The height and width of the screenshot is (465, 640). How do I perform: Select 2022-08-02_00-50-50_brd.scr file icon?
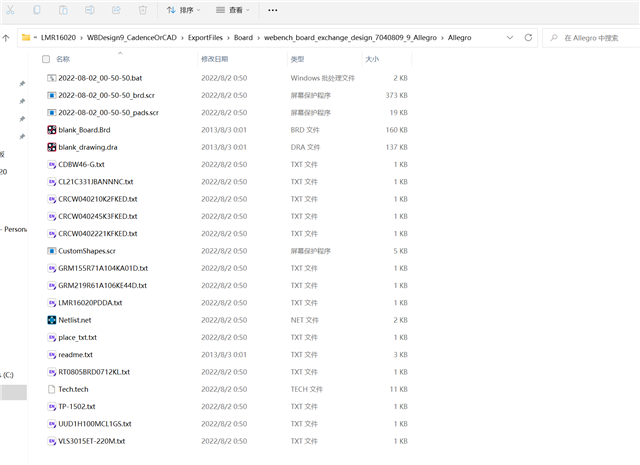(x=51, y=95)
